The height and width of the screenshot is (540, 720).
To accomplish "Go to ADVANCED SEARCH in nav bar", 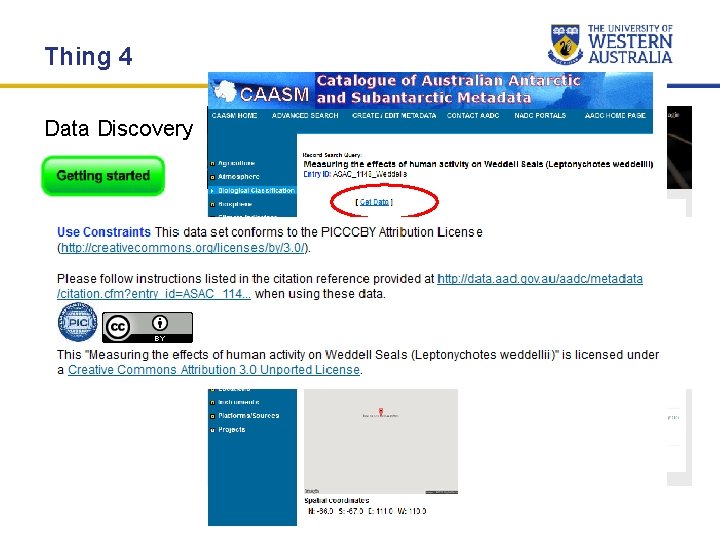I will (305, 116).
